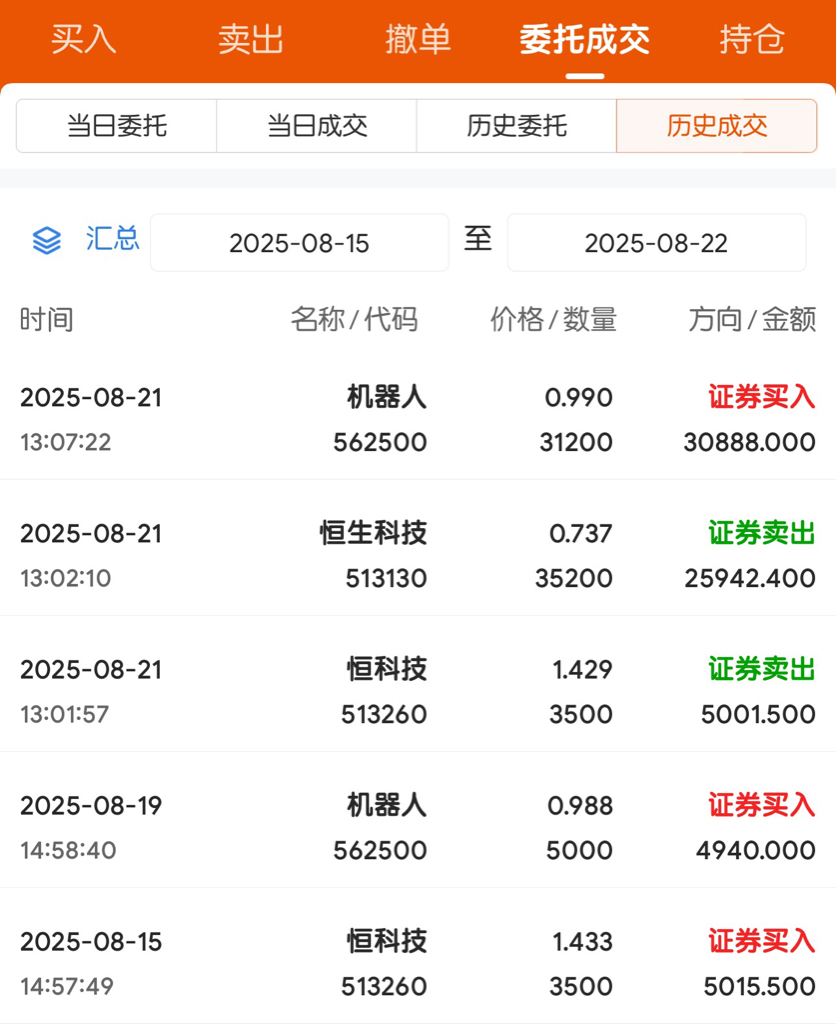Select the 历史成交 sub-tab
This screenshot has width=837, height=1024.
(x=717, y=125)
